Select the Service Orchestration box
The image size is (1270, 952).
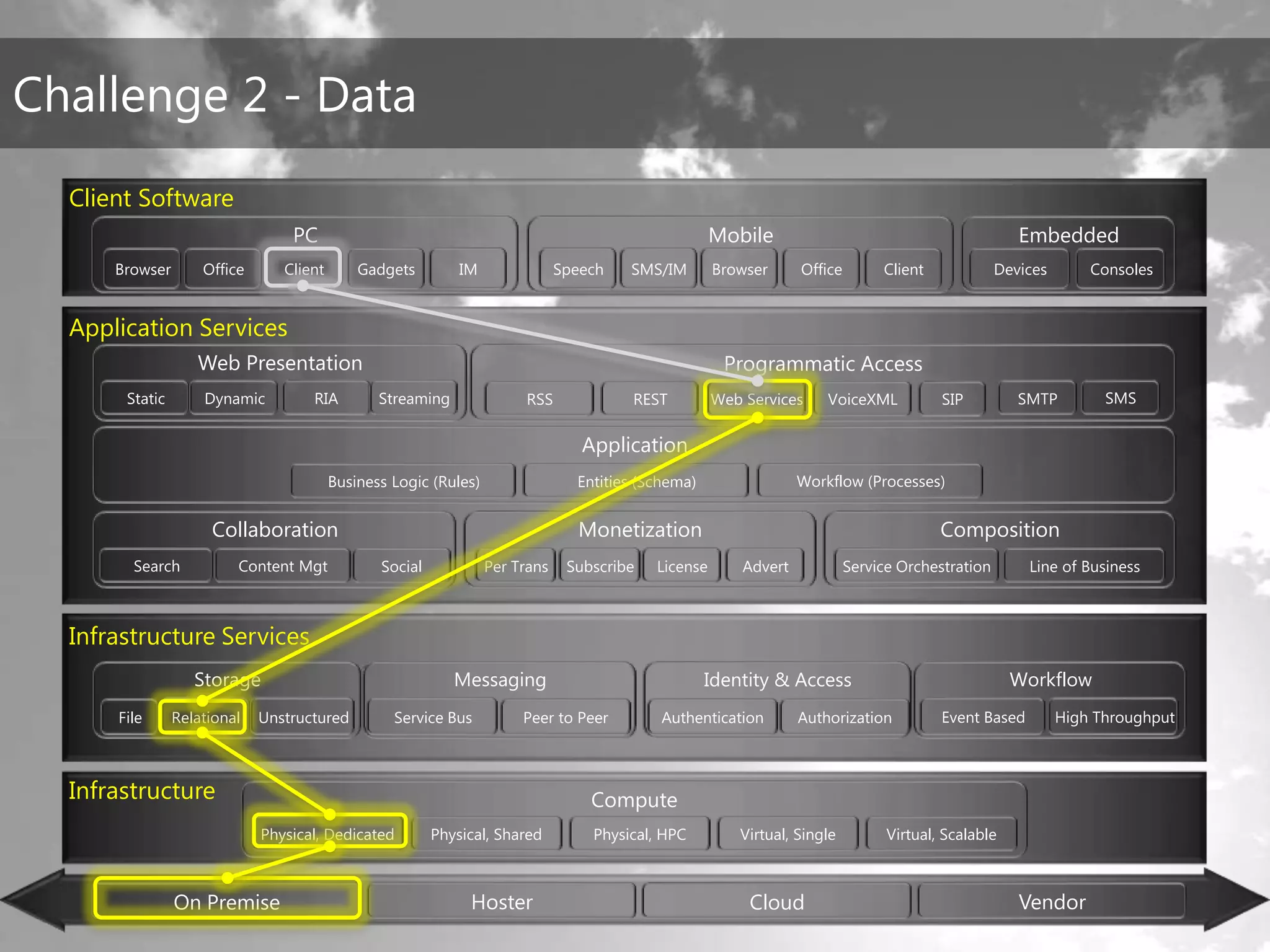(x=916, y=566)
